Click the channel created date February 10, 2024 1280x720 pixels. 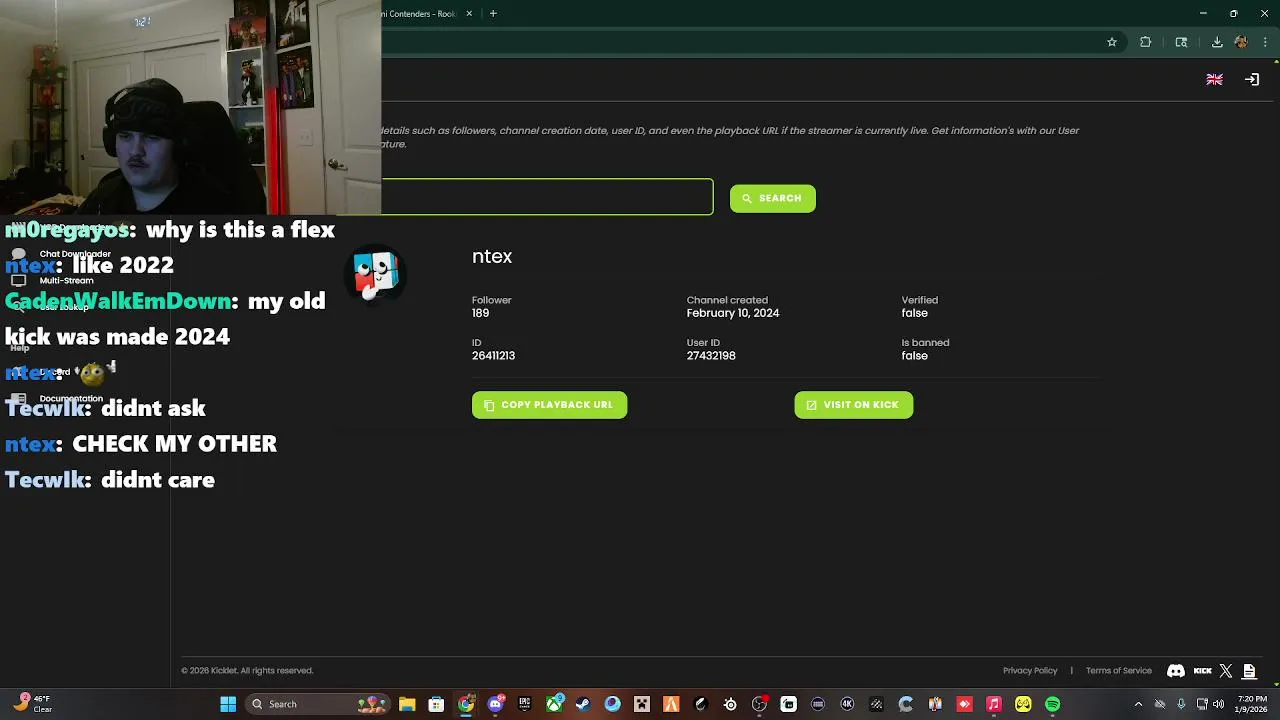[733, 313]
